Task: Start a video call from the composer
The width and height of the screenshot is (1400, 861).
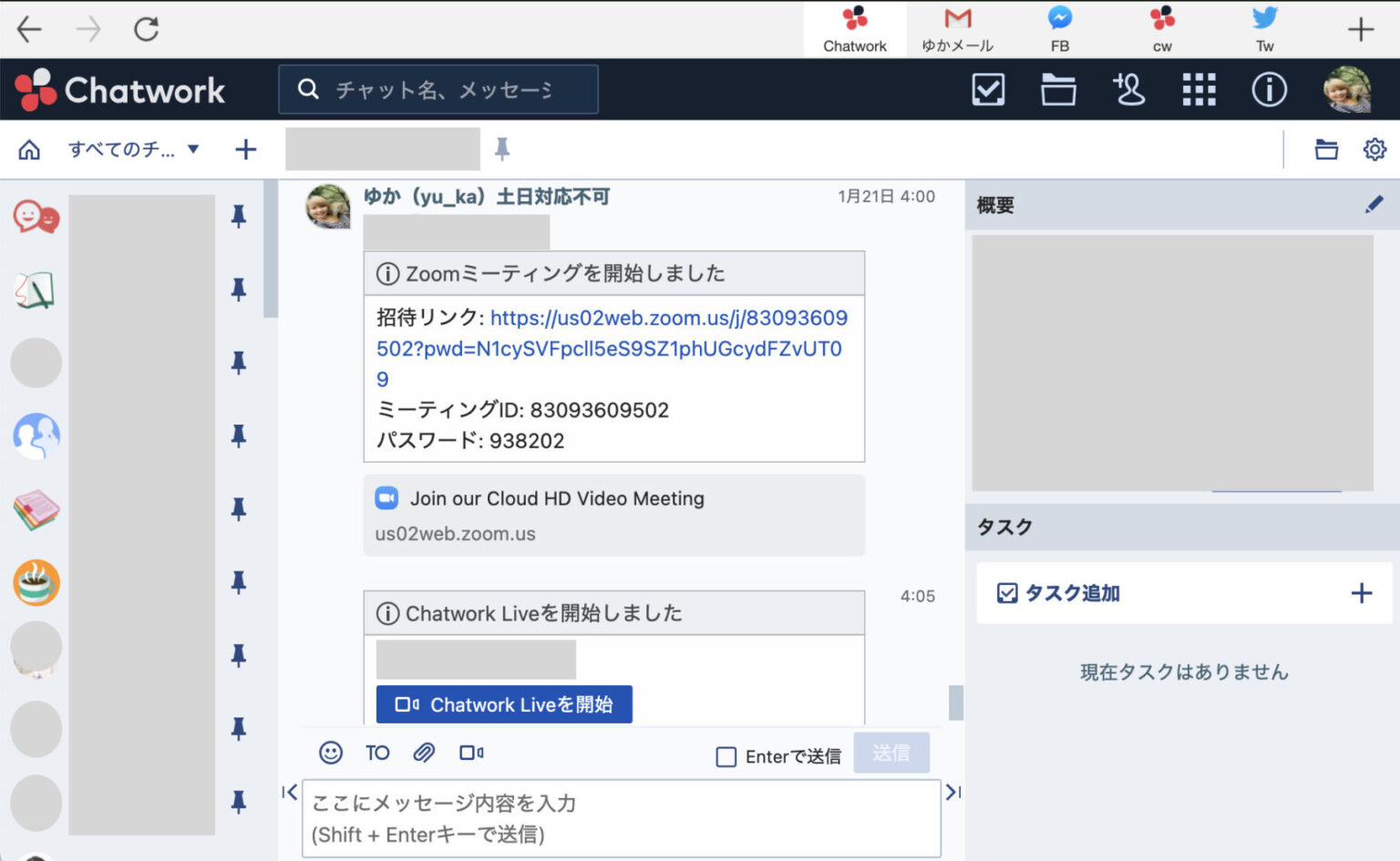Action: coord(471,753)
